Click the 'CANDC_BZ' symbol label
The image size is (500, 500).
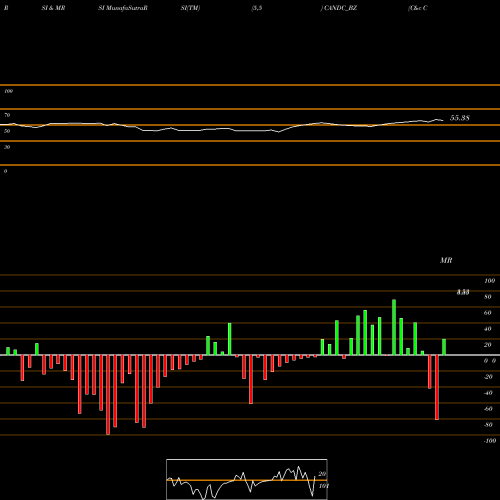(x=340, y=8)
